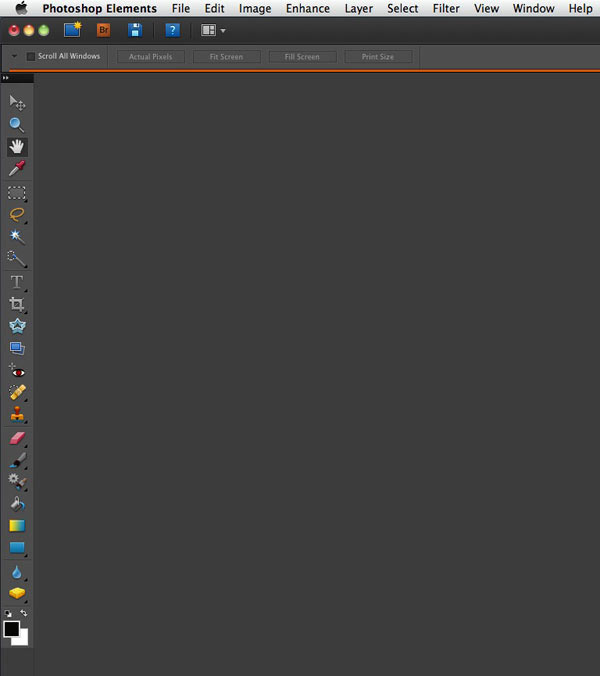
Task: Open the Filter menu
Action: (x=446, y=8)
